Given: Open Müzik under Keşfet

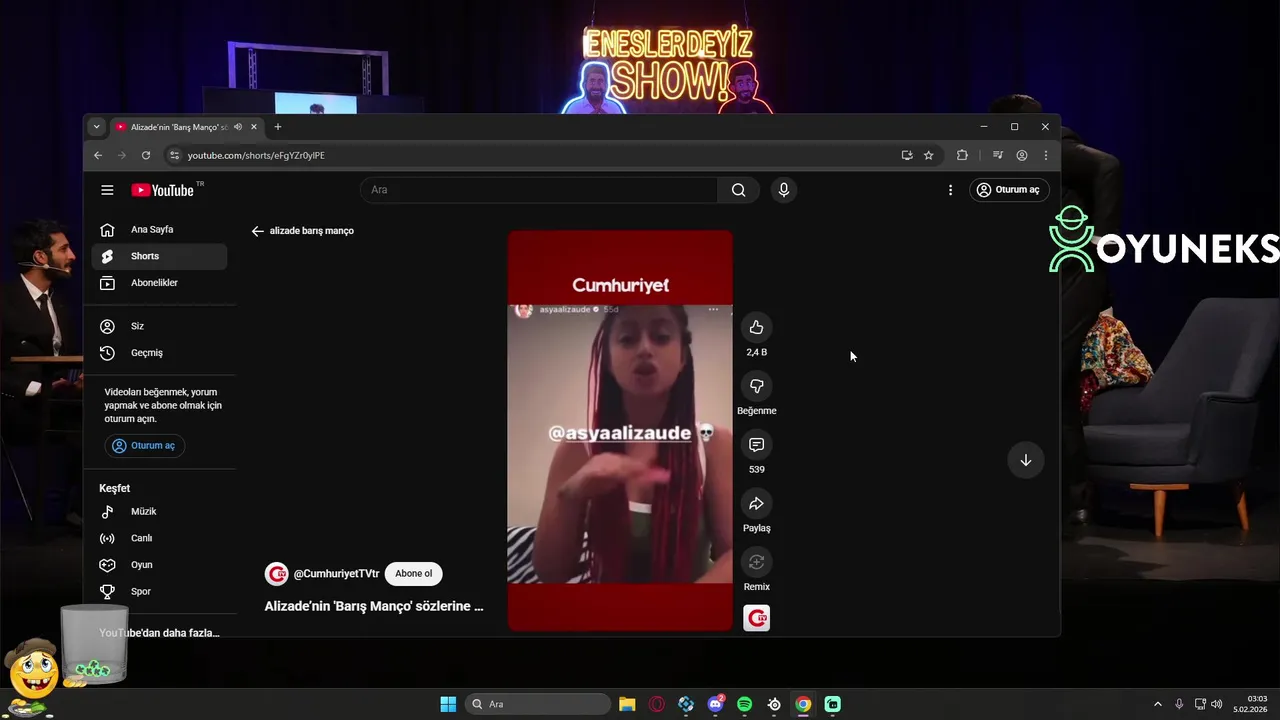Looking at the screenshot, I should point(159,512).
